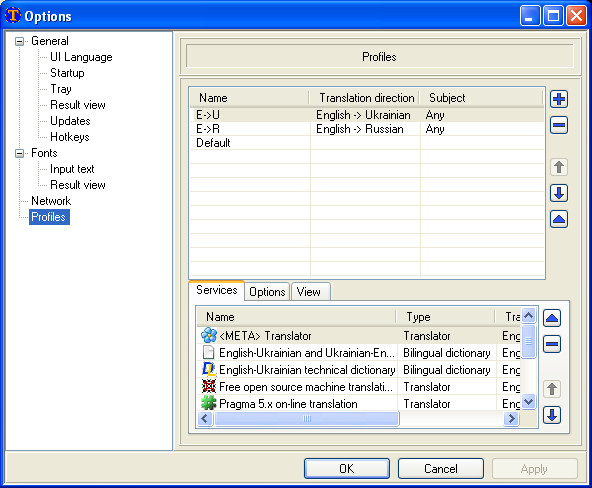This screenshot has height=488, width=592.
Task: Click the minus icon beside the services list
Action: 552,344
